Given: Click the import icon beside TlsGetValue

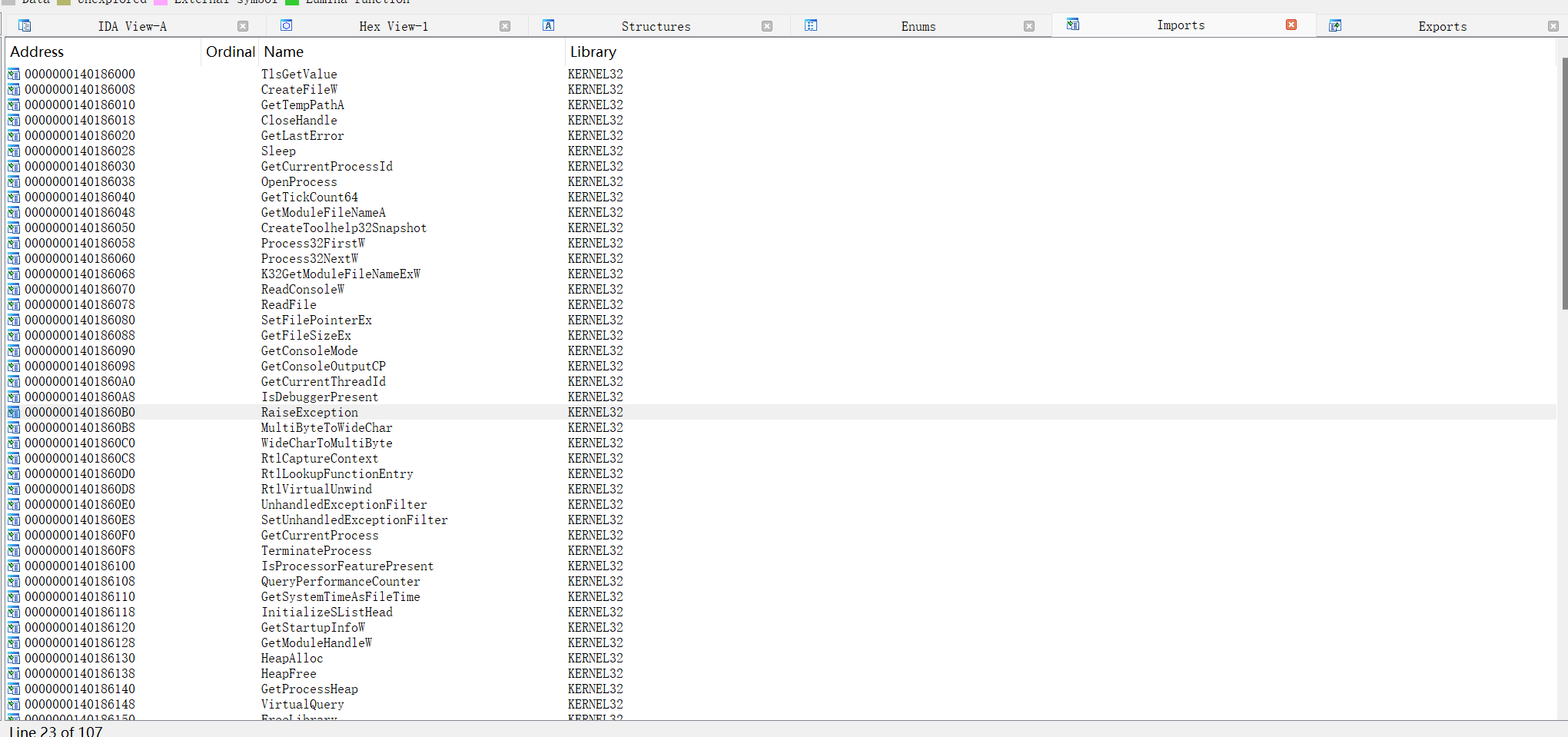Looking at the screenshot, I should click(x=14, y=75).
